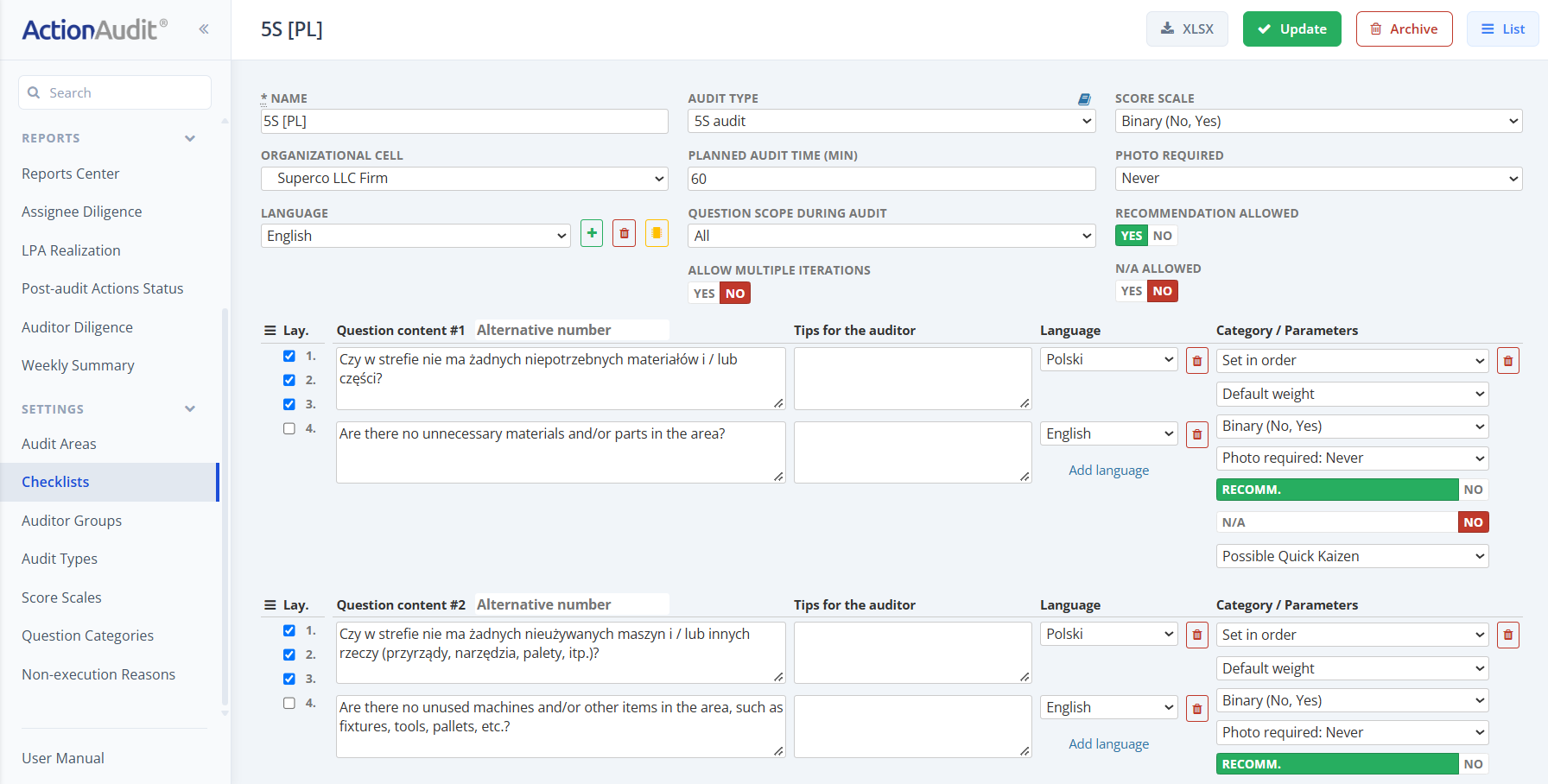Click Alternative number field of question #1

(x=571, y=330)
